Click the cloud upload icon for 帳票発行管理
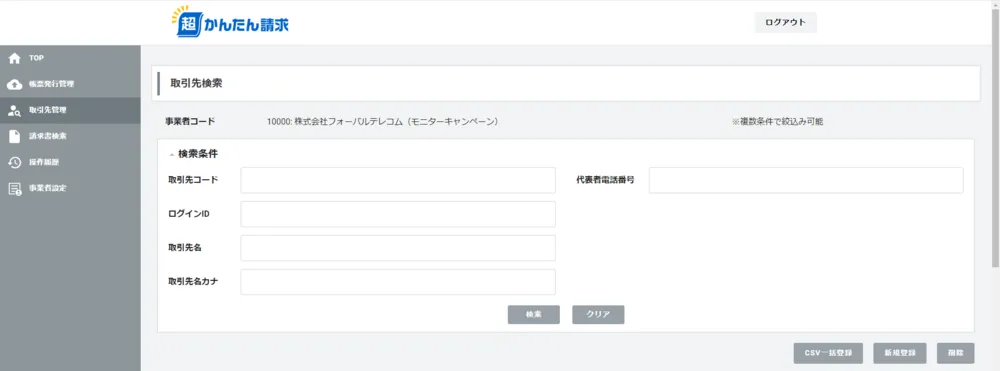The height and width of the screenshot is (371, 1000). pyautogui.click(x=14, y=84)
